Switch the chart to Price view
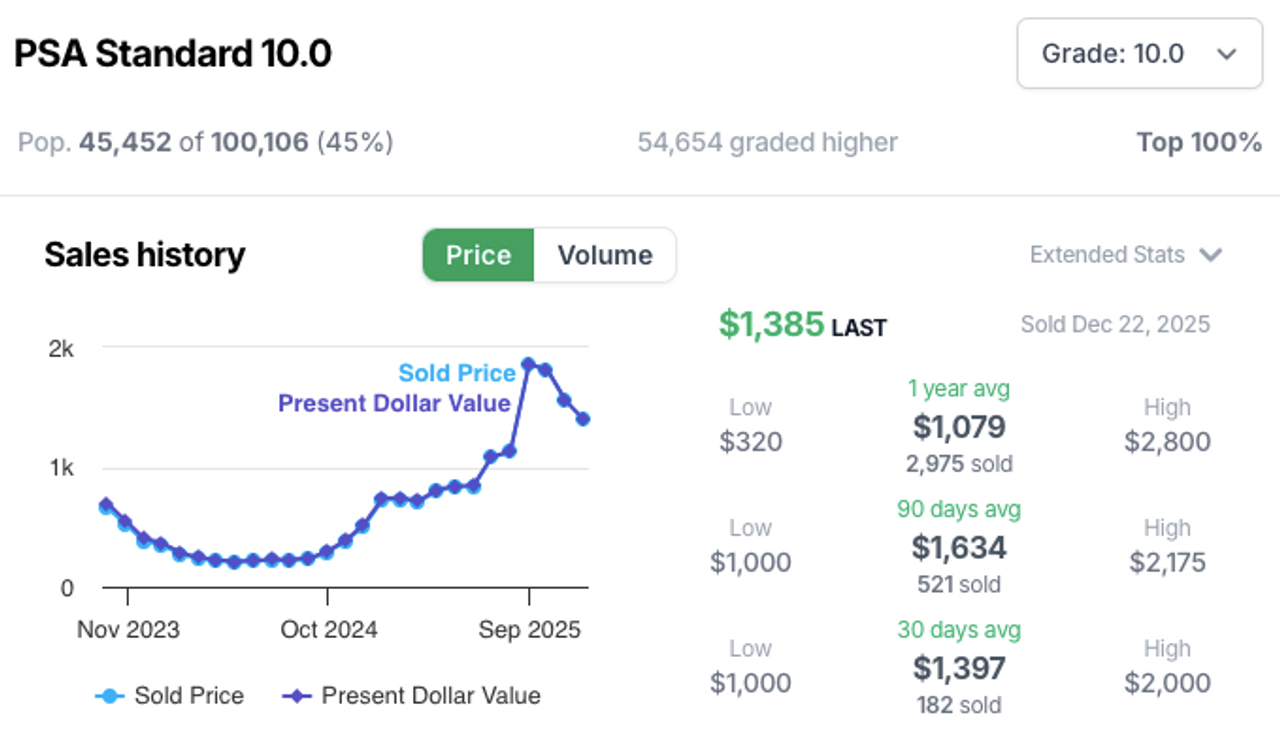Image resolution: width=1280 pixels, height=747 pixels. tap(478, 255)
